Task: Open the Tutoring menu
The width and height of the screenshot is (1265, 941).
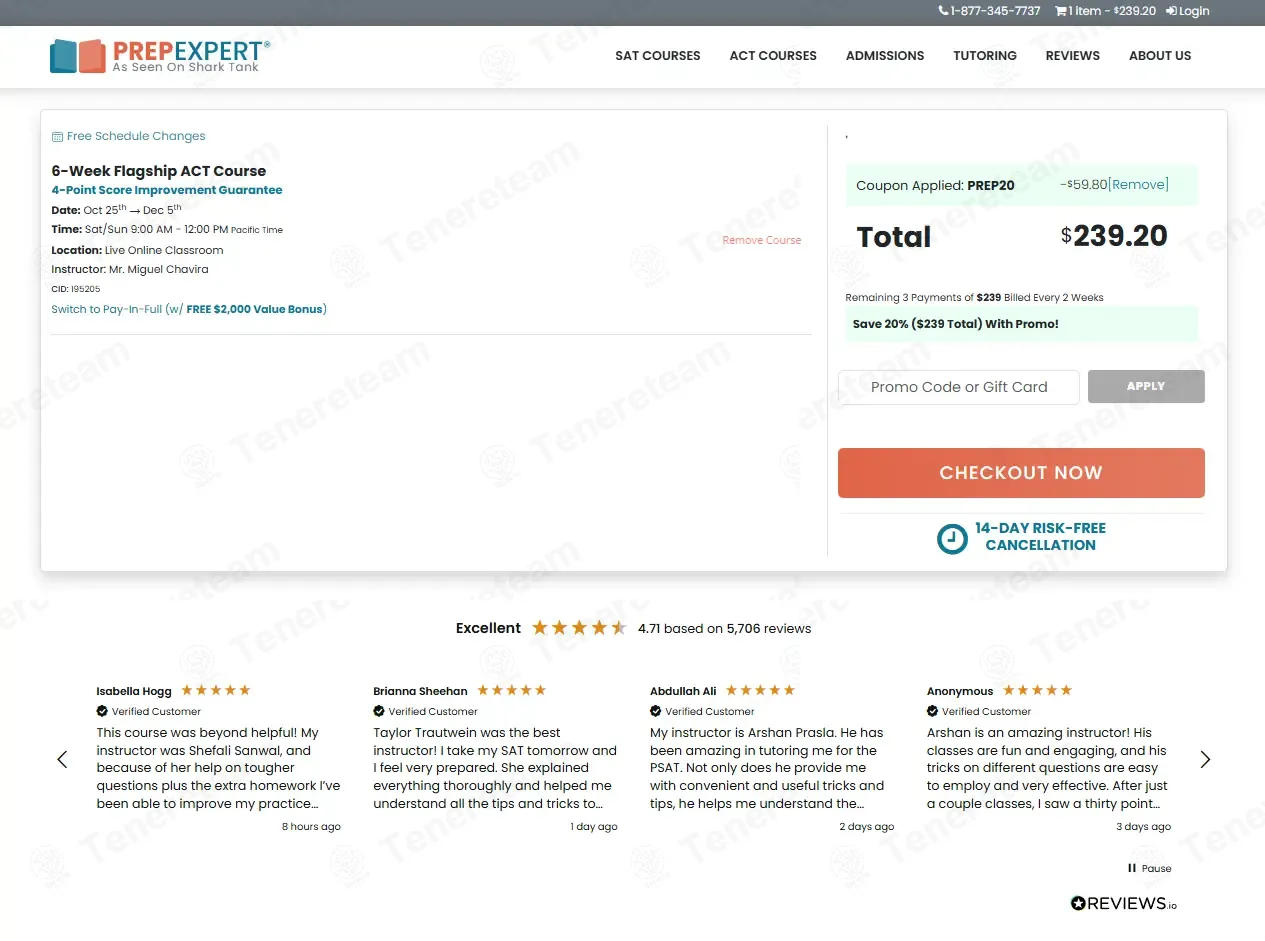Action: point(984,56)
